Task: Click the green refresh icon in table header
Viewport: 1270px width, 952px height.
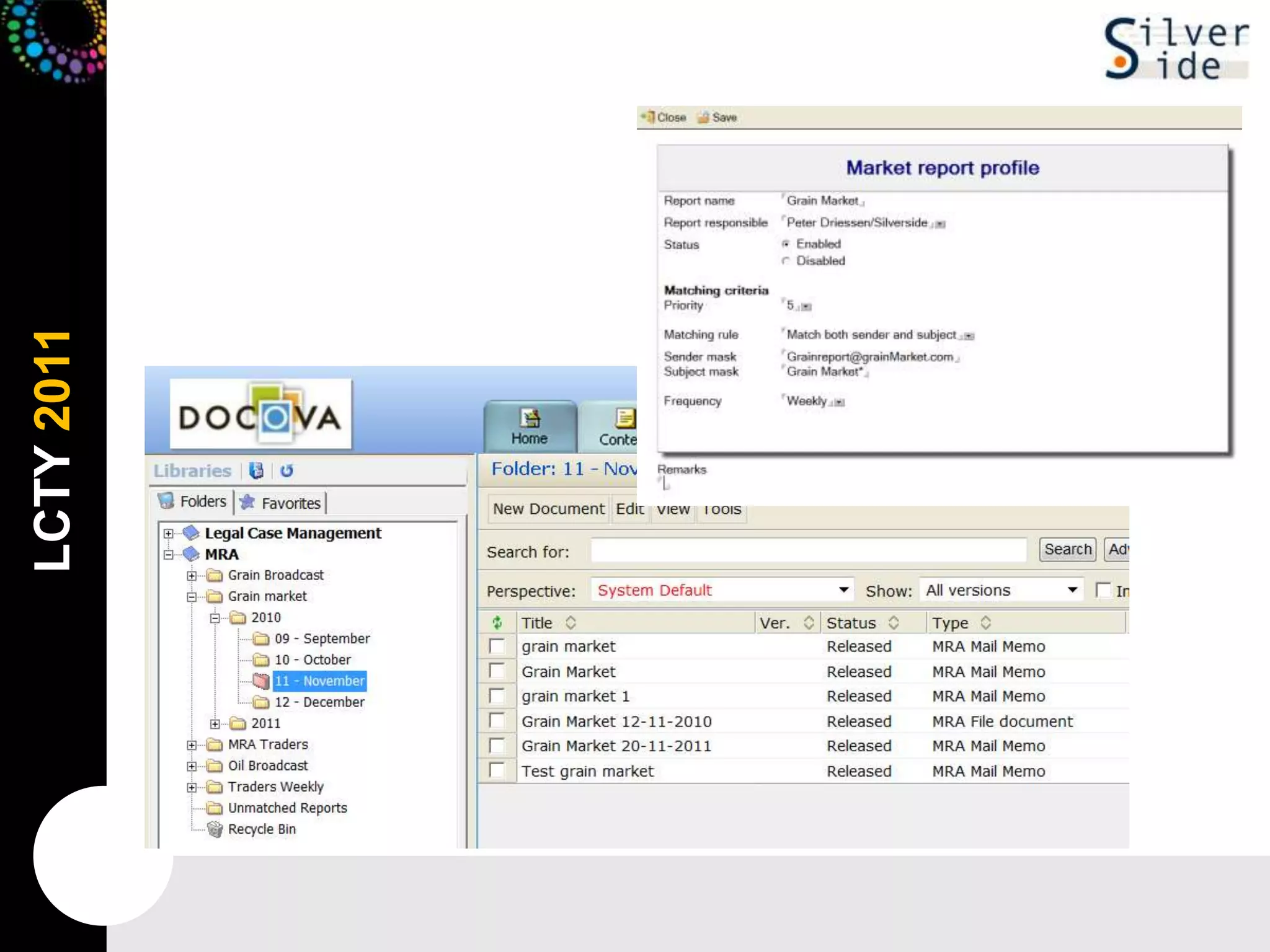Action: (x=497, y=623)
